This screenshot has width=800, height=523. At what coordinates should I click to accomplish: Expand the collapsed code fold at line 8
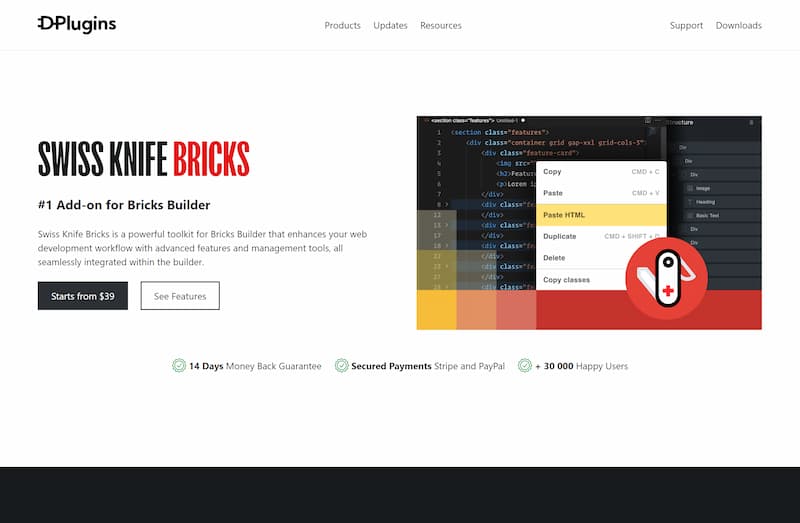(447, 204)
